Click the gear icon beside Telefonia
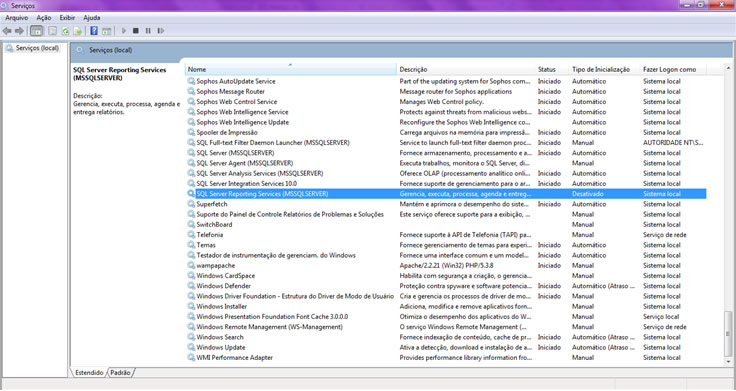The height and width of the screenshot is (391, 736). pyautogui.click(x=191, y=235)
